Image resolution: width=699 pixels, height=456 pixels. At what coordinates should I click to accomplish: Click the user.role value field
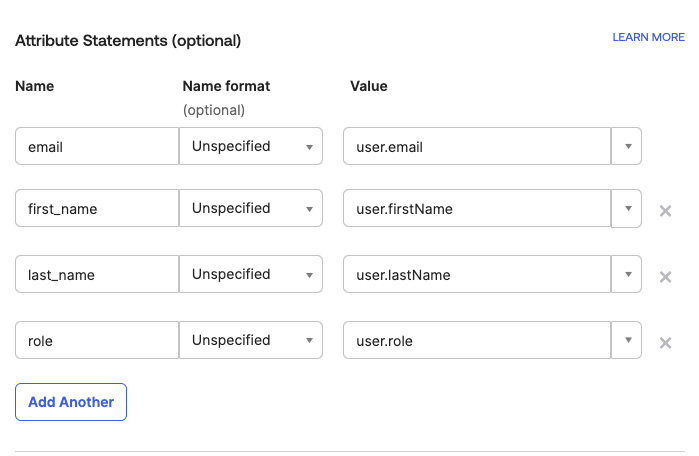[x=476, y=340]
